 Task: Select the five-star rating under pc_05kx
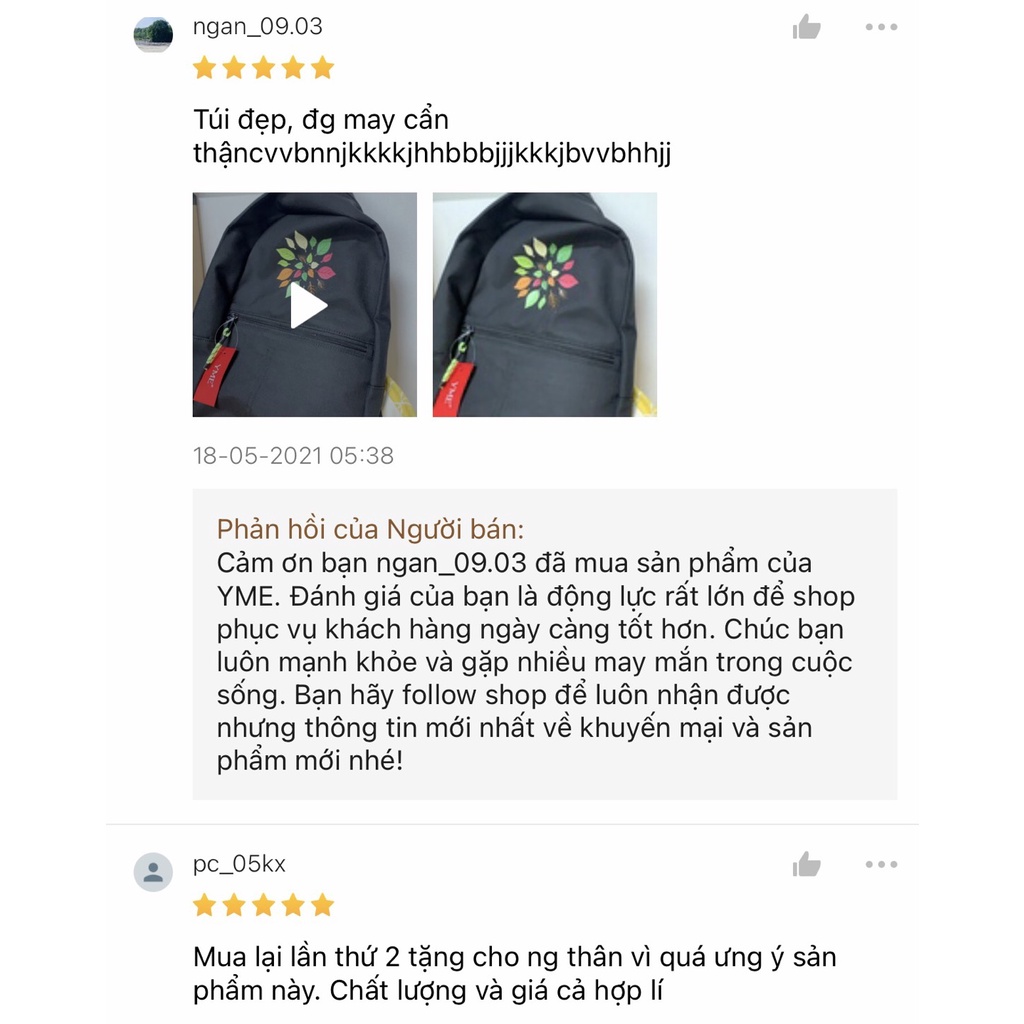[x=263, y=905]
